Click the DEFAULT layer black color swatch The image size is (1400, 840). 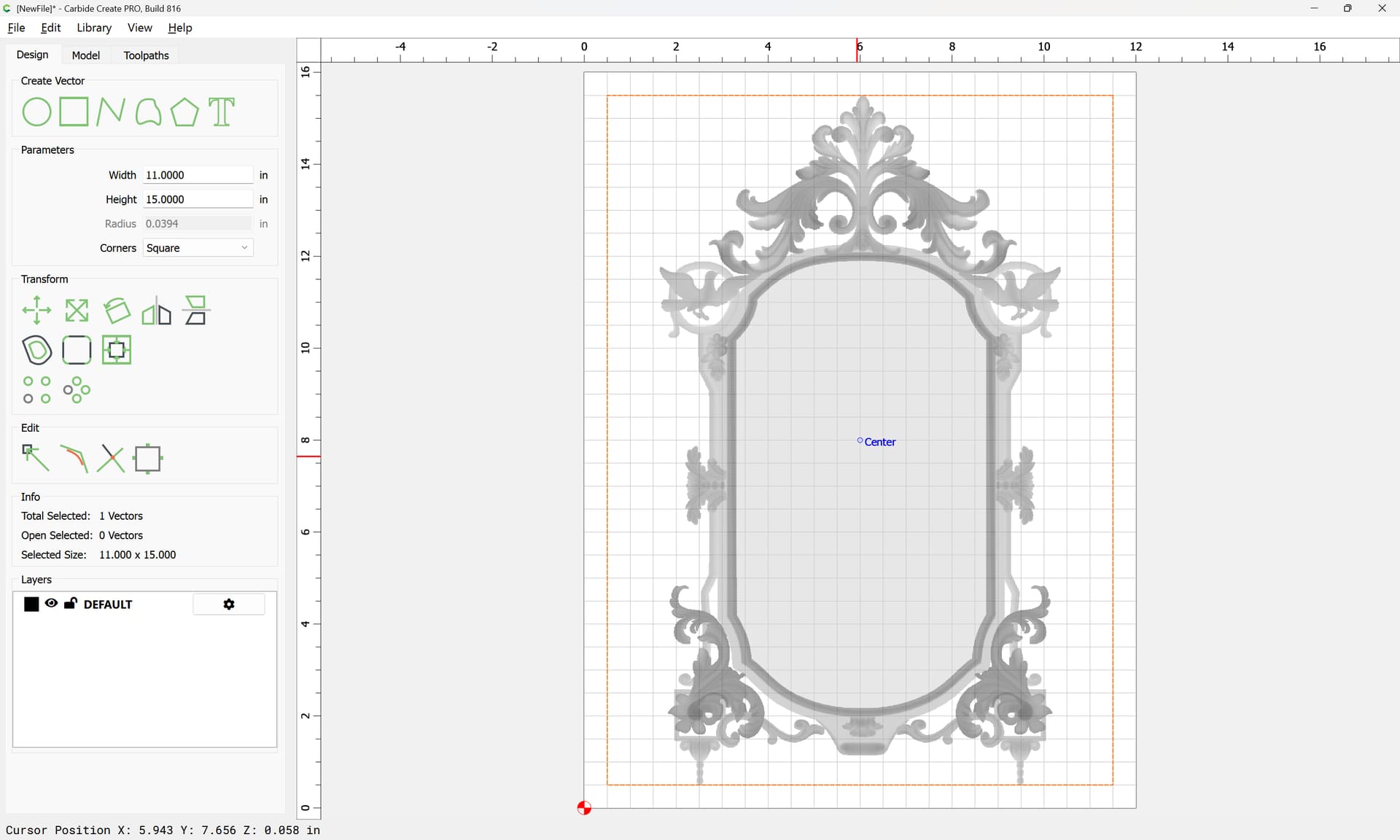(31, 604)
